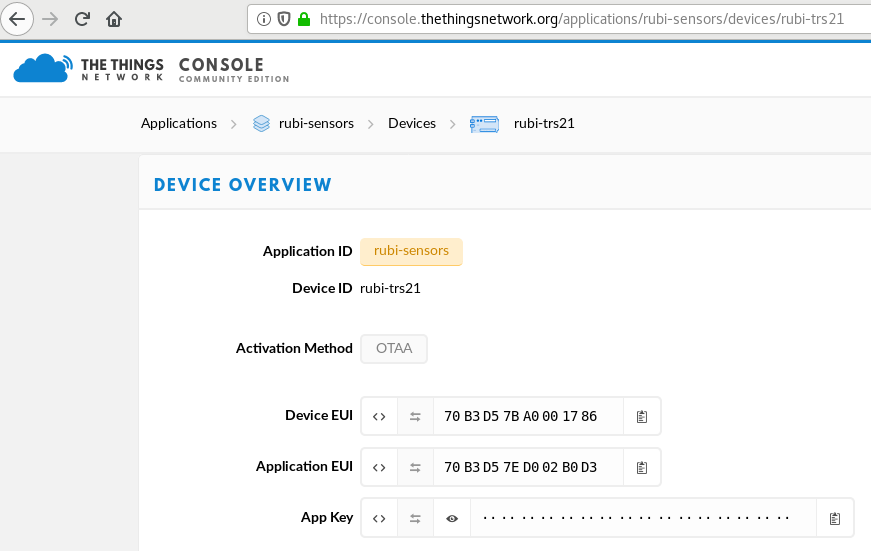Click the rubi-sensors Application ID tag
The width and height of the screenshot is (871, 551).
(411, 252)
